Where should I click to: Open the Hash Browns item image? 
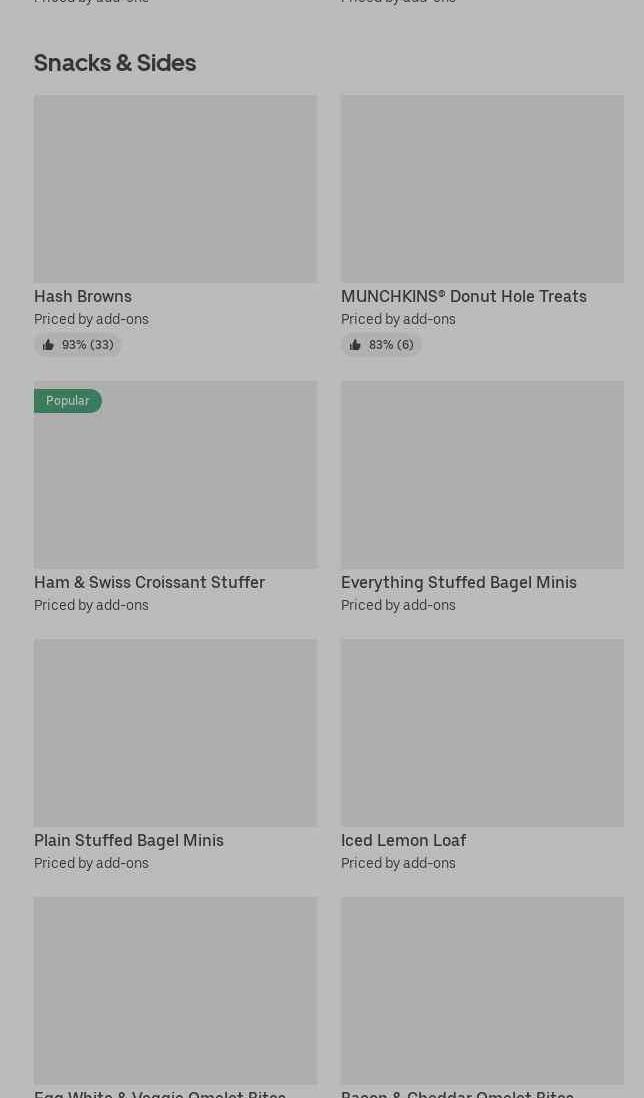click(x=175, y=188)
